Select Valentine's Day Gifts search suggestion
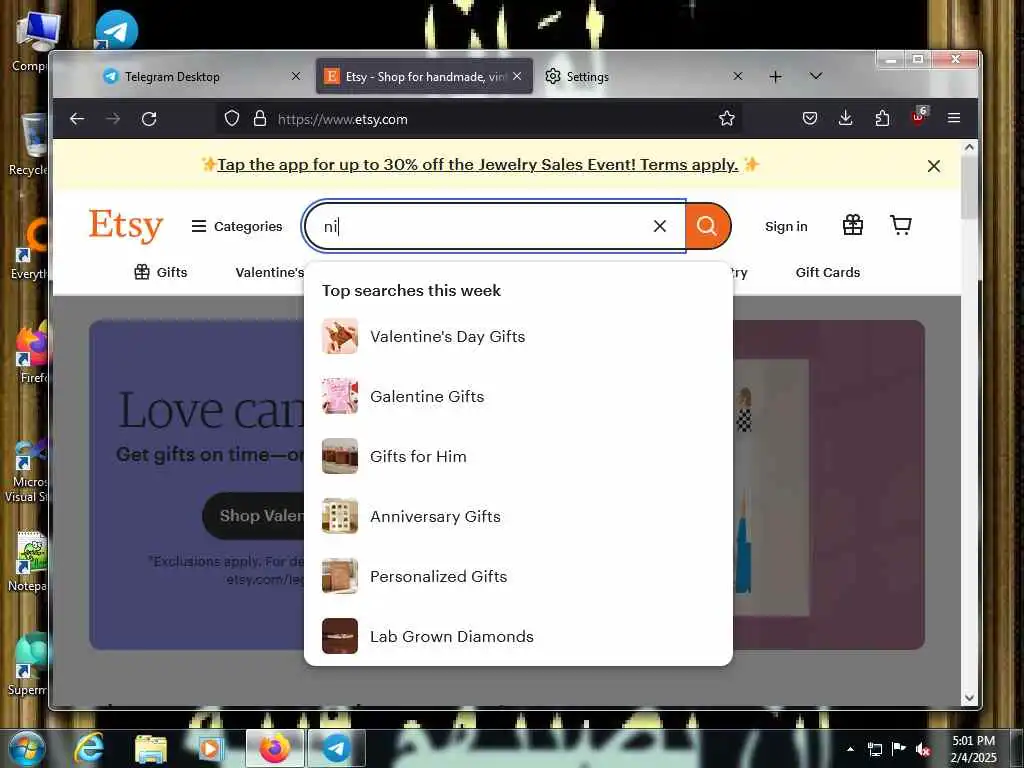Viewport: 1024px width, 768px height. click(518, 336)
